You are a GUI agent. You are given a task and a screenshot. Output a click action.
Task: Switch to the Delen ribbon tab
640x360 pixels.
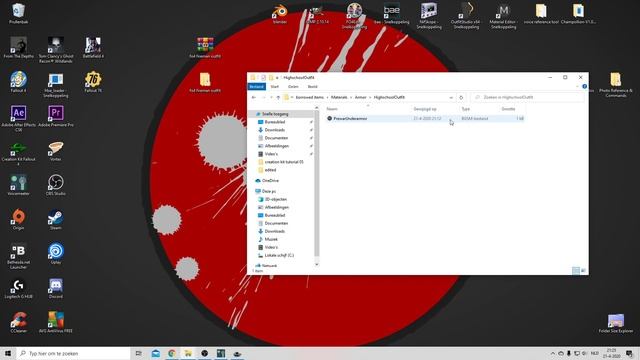293,87
